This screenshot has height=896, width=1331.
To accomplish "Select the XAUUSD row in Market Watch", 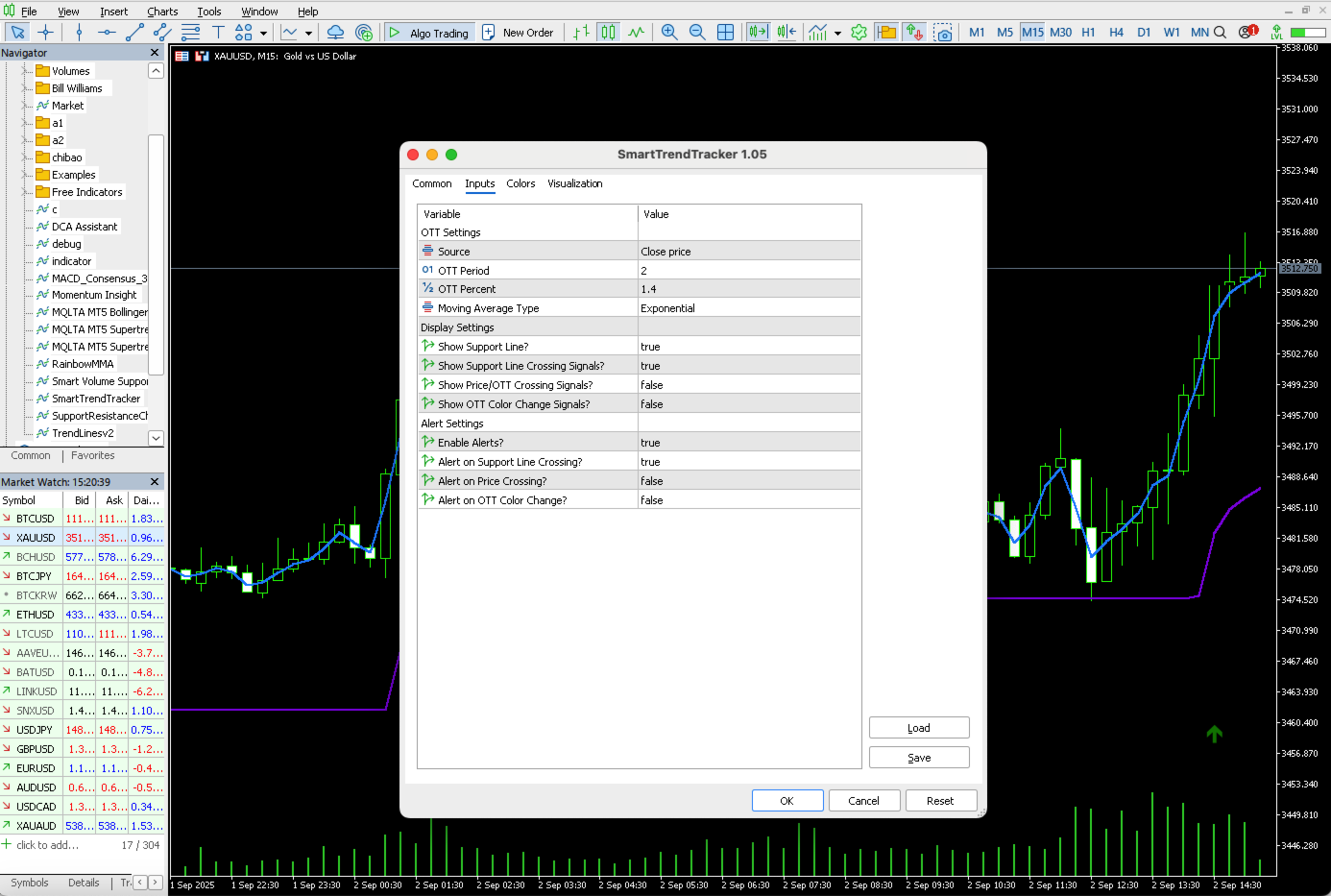I will tap(83, 538).
